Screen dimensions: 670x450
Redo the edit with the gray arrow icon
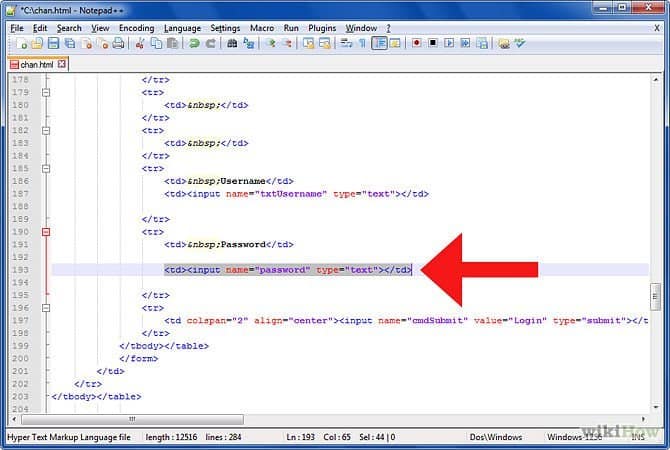(211, 43)
